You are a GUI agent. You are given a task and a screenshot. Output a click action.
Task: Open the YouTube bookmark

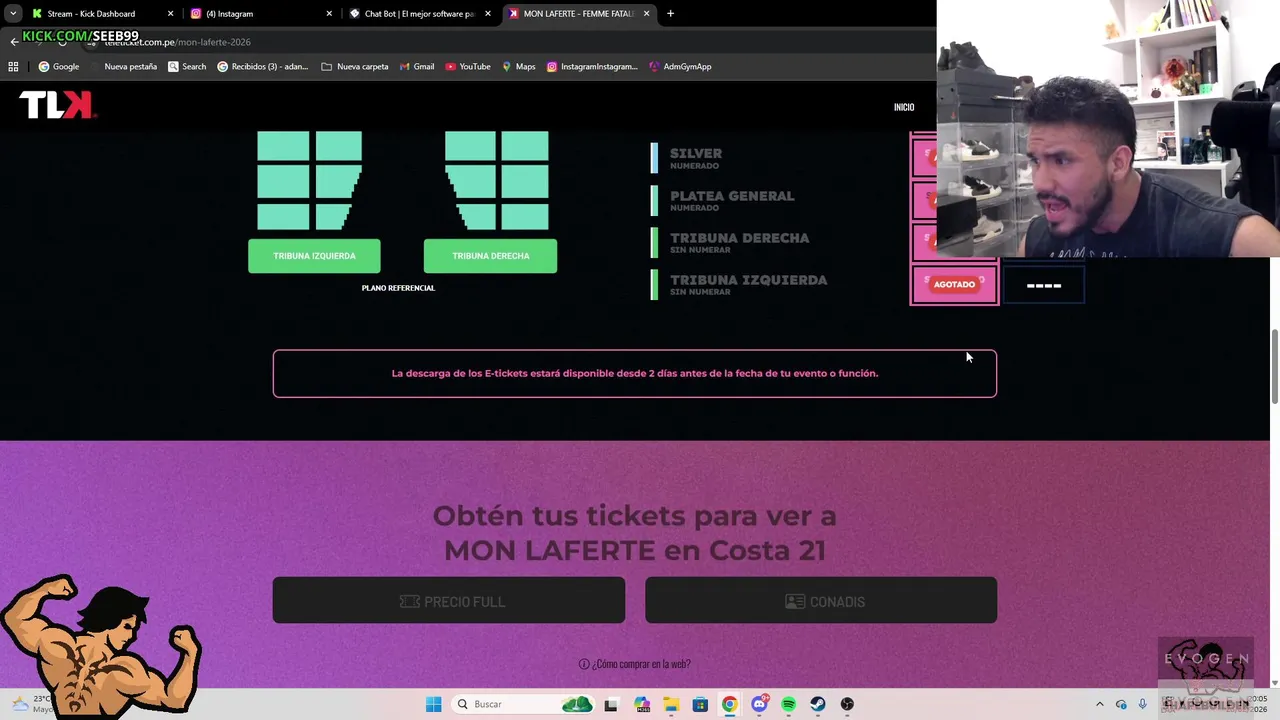click(468, 67)
